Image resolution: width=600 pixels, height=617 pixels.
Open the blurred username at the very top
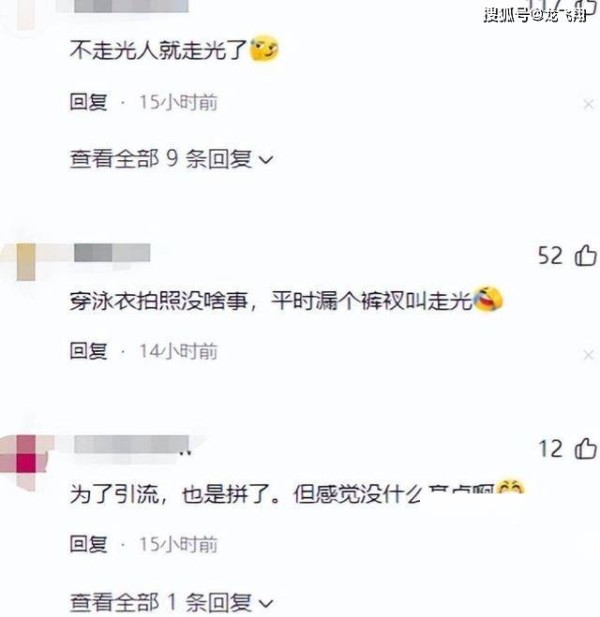pos(131,6)
